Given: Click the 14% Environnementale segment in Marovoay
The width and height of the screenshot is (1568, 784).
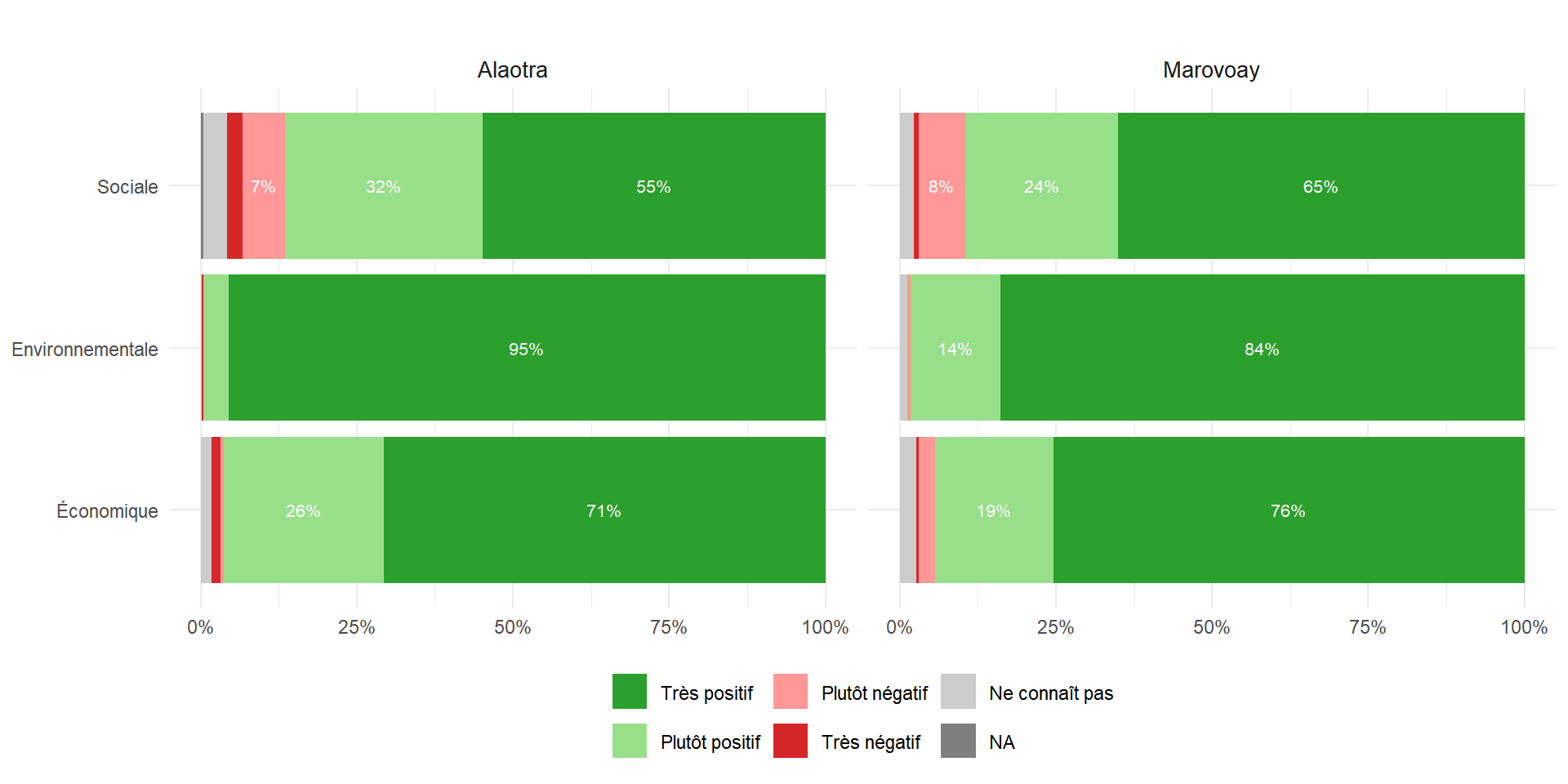Looking at the screenshot, I should coord(955,348).
